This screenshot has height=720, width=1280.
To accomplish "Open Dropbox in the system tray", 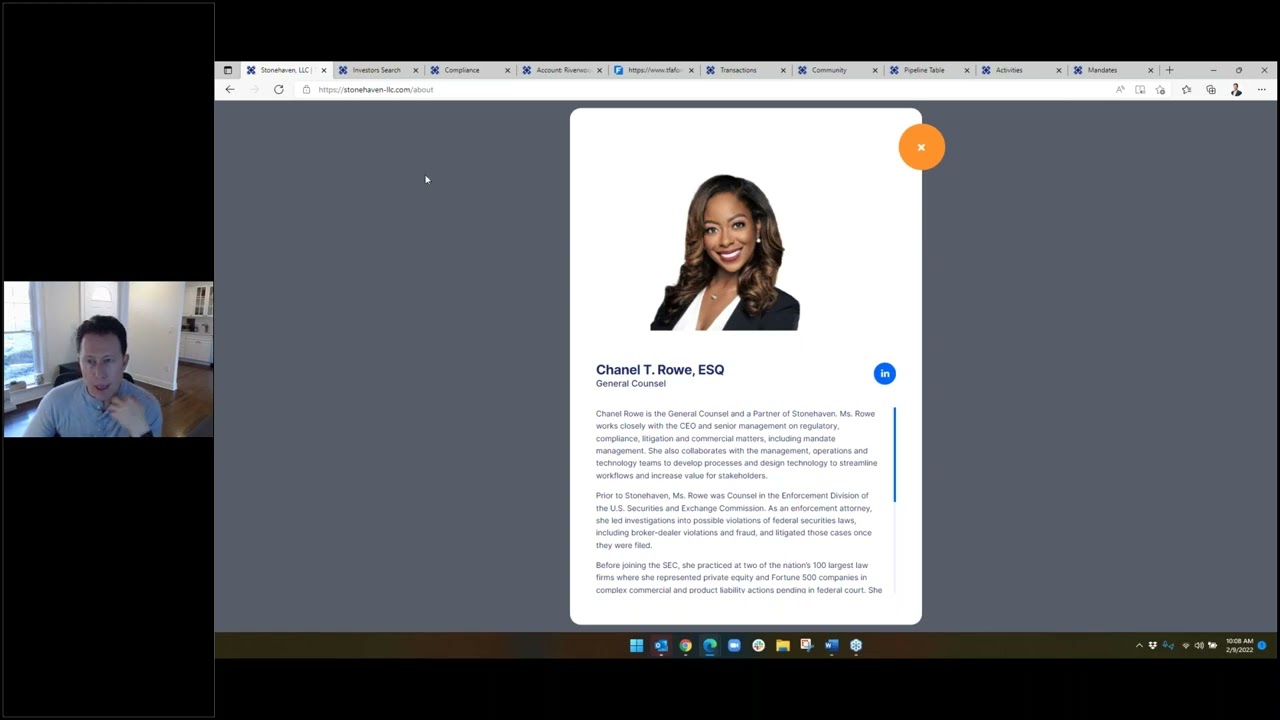I will (1153, 646).
